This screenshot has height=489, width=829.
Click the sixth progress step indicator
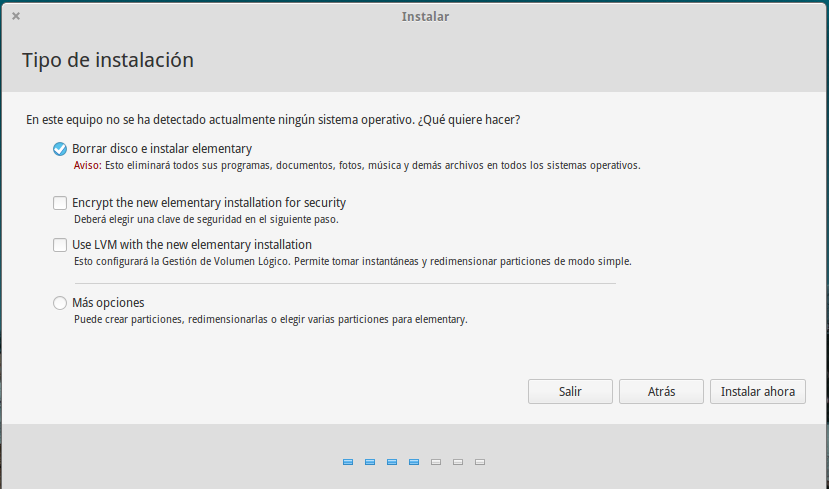[x=458, y=462]
